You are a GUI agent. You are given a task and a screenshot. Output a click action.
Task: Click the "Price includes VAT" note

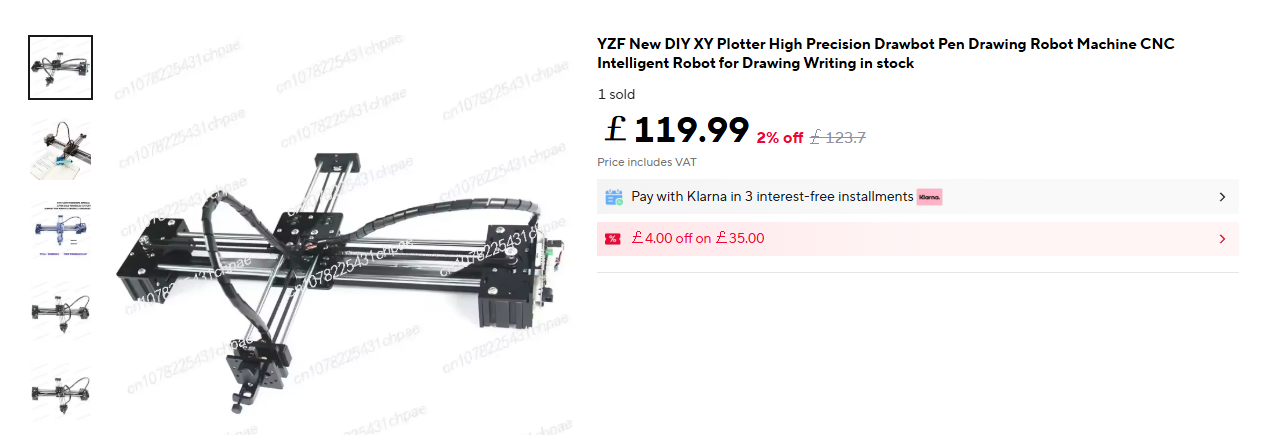(647, 162)
